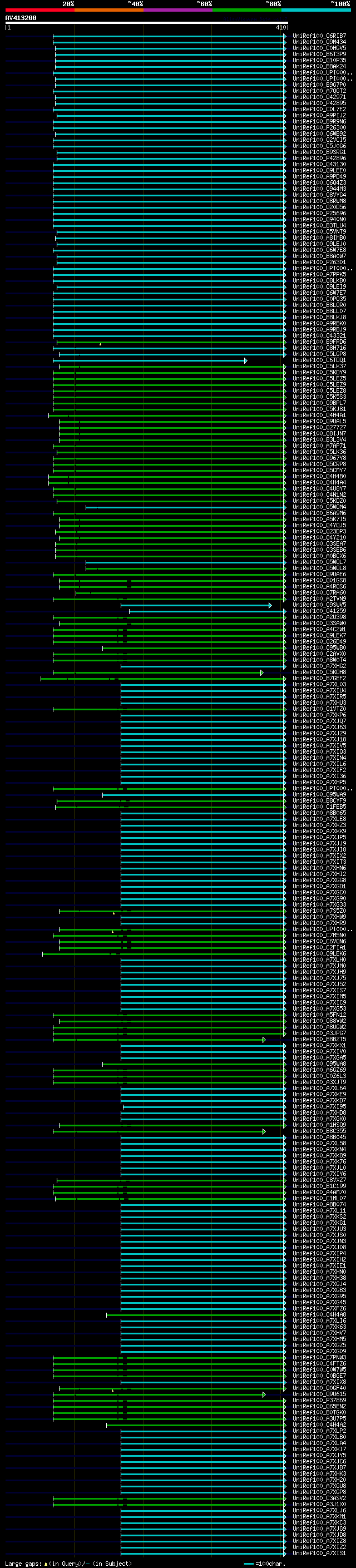This screenshot has width=356, height=1568.
Task: Click hit label UniRef100_B3TLU4
Action: coord(319,225)
